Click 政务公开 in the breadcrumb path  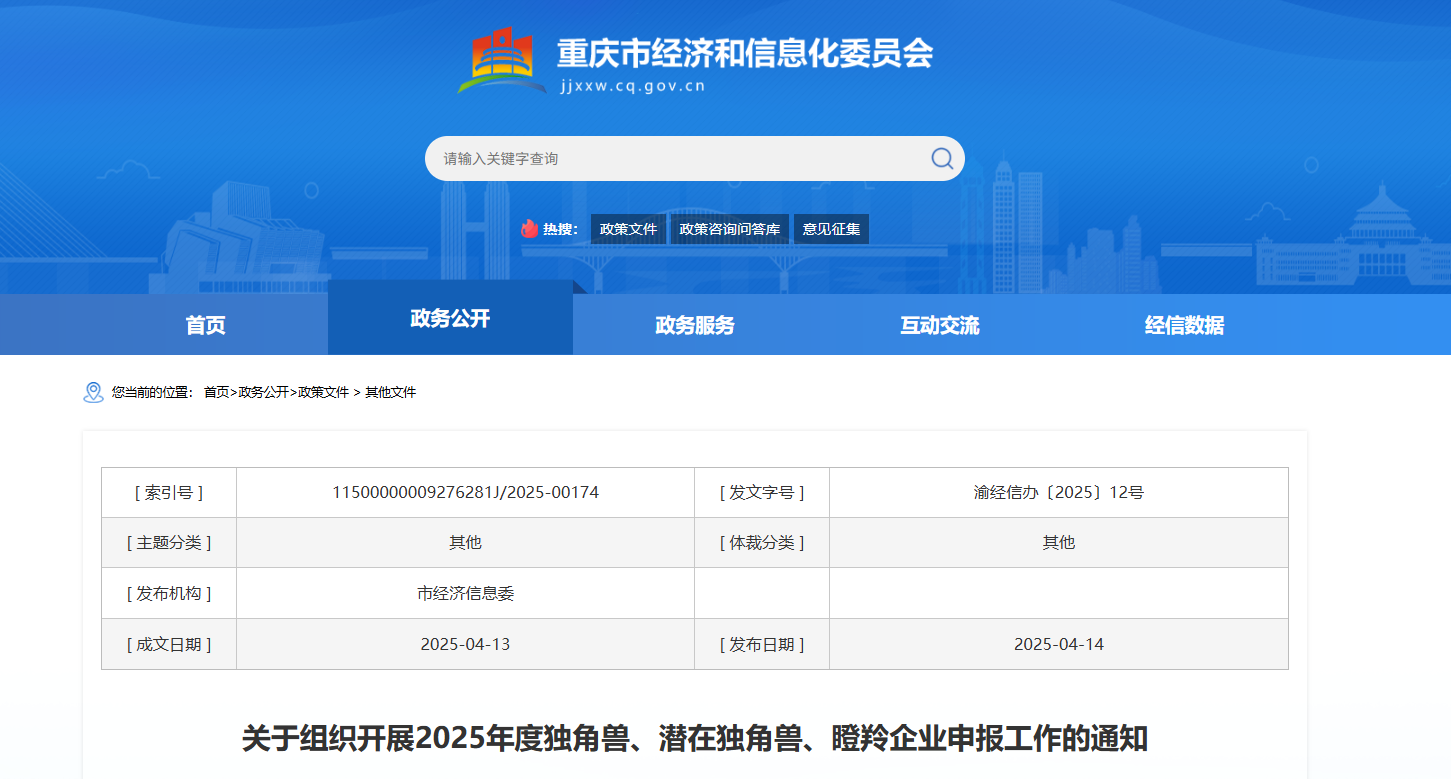[263, 393]
